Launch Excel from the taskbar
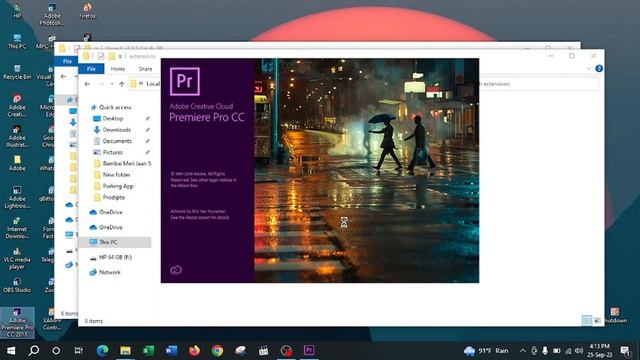 tap(149, 350)
